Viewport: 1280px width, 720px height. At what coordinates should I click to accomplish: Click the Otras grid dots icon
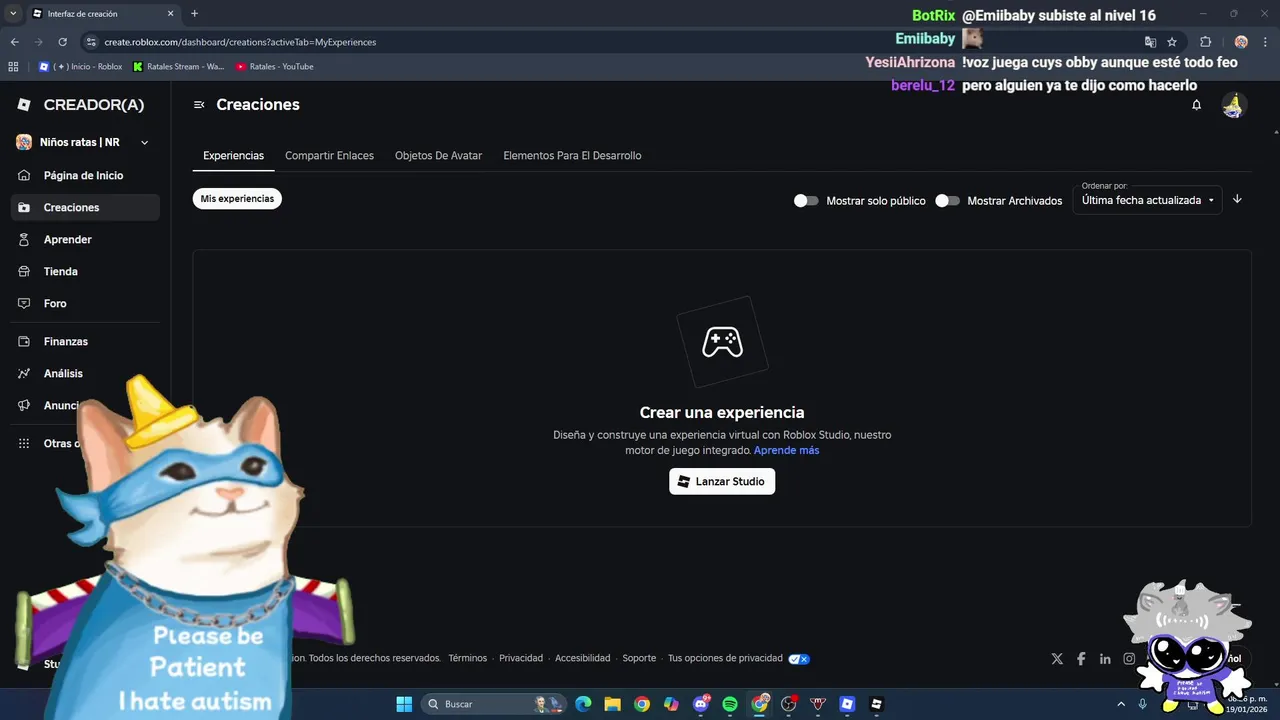24,443
